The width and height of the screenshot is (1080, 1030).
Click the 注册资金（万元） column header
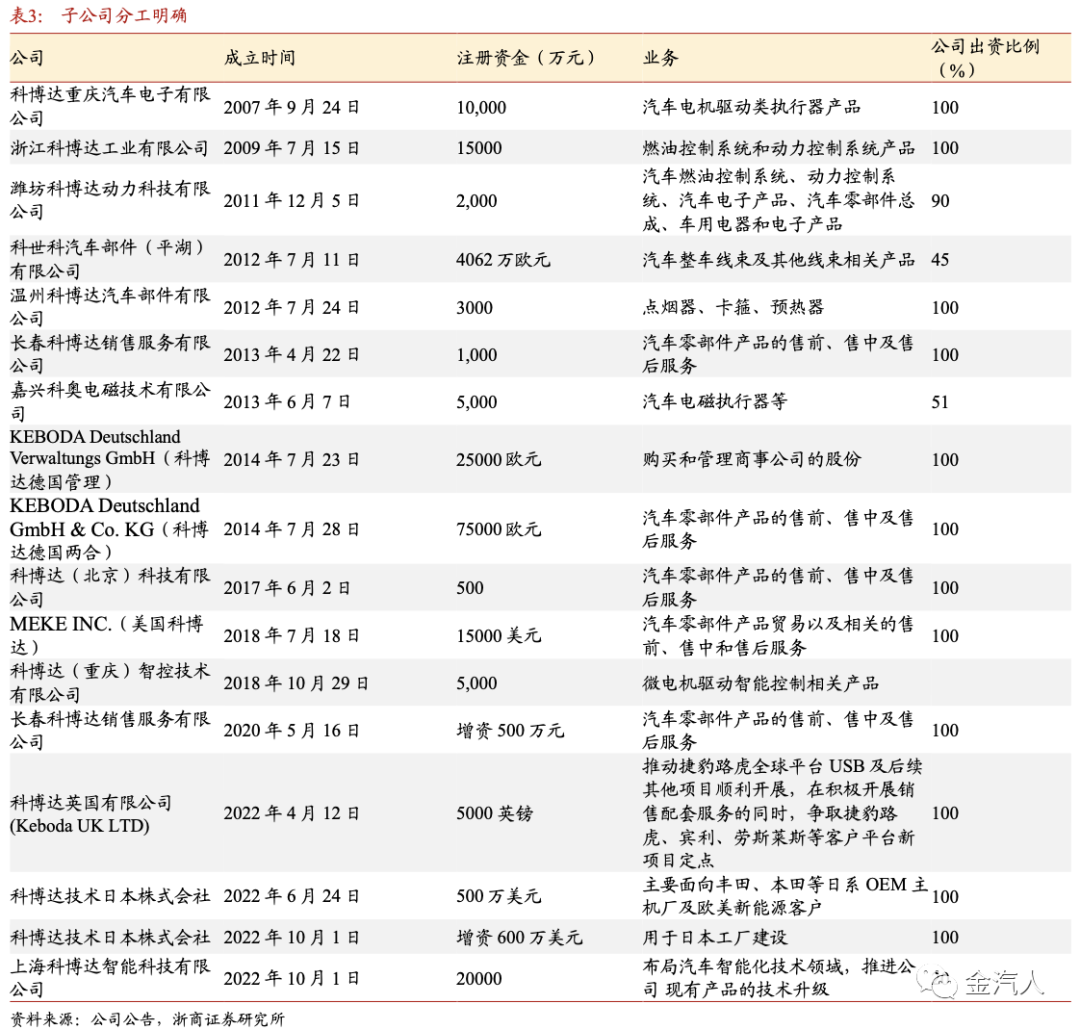pos(526,58)
